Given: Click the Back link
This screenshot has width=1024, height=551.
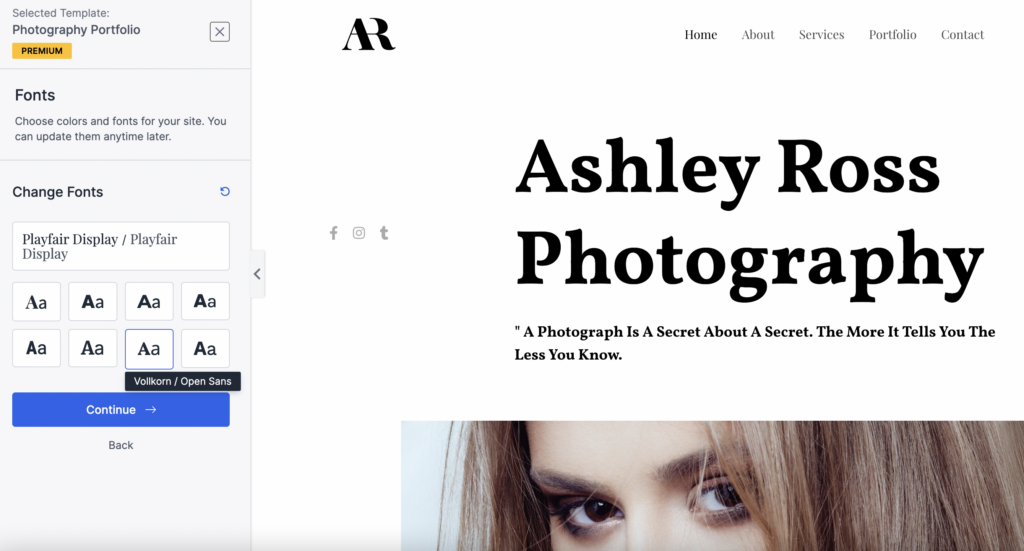Looking at the screenshot, I should pyautogui.click(x=121, y=445).
